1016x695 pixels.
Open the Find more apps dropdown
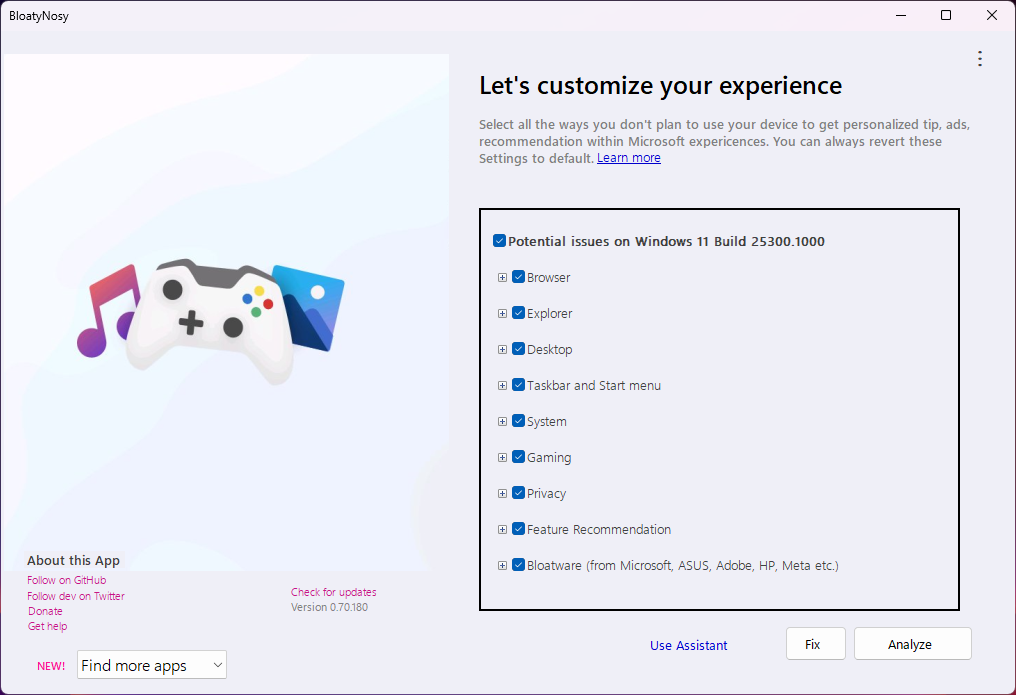[152, 665]
